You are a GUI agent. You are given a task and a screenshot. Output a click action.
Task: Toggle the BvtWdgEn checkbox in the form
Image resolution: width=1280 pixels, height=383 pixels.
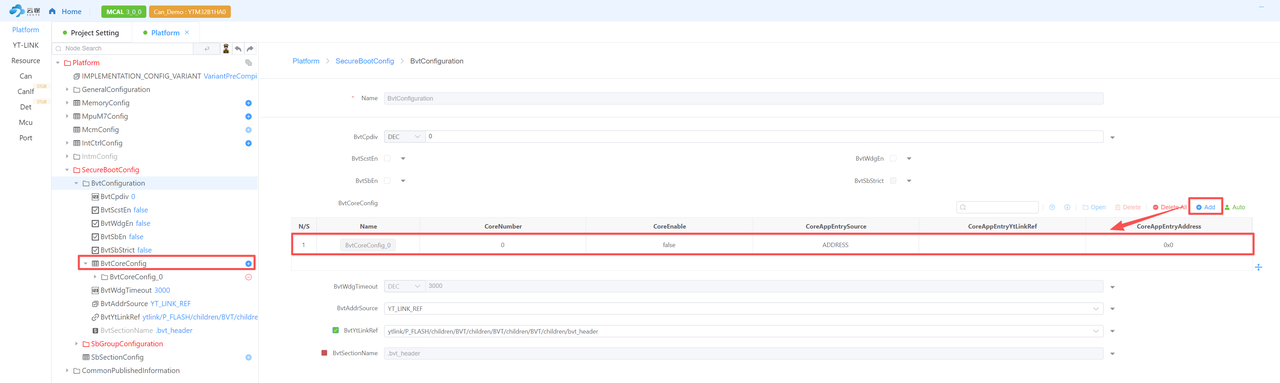click(x=893, y=158)
